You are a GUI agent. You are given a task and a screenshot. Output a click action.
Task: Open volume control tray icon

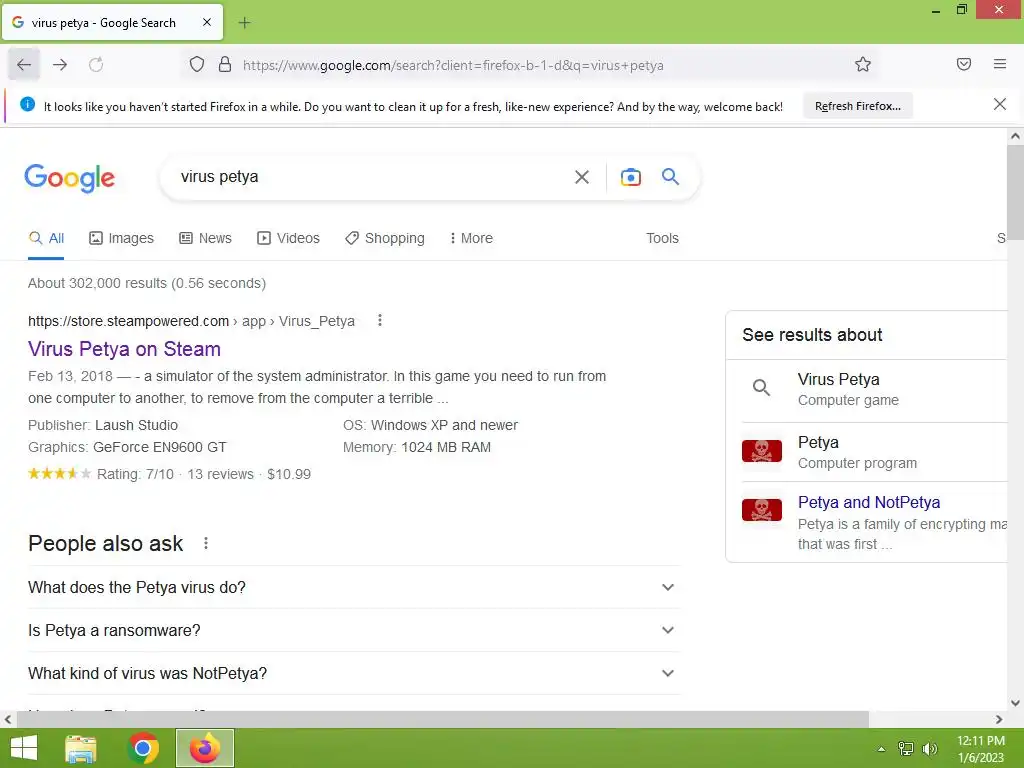(x=929, y=749)
